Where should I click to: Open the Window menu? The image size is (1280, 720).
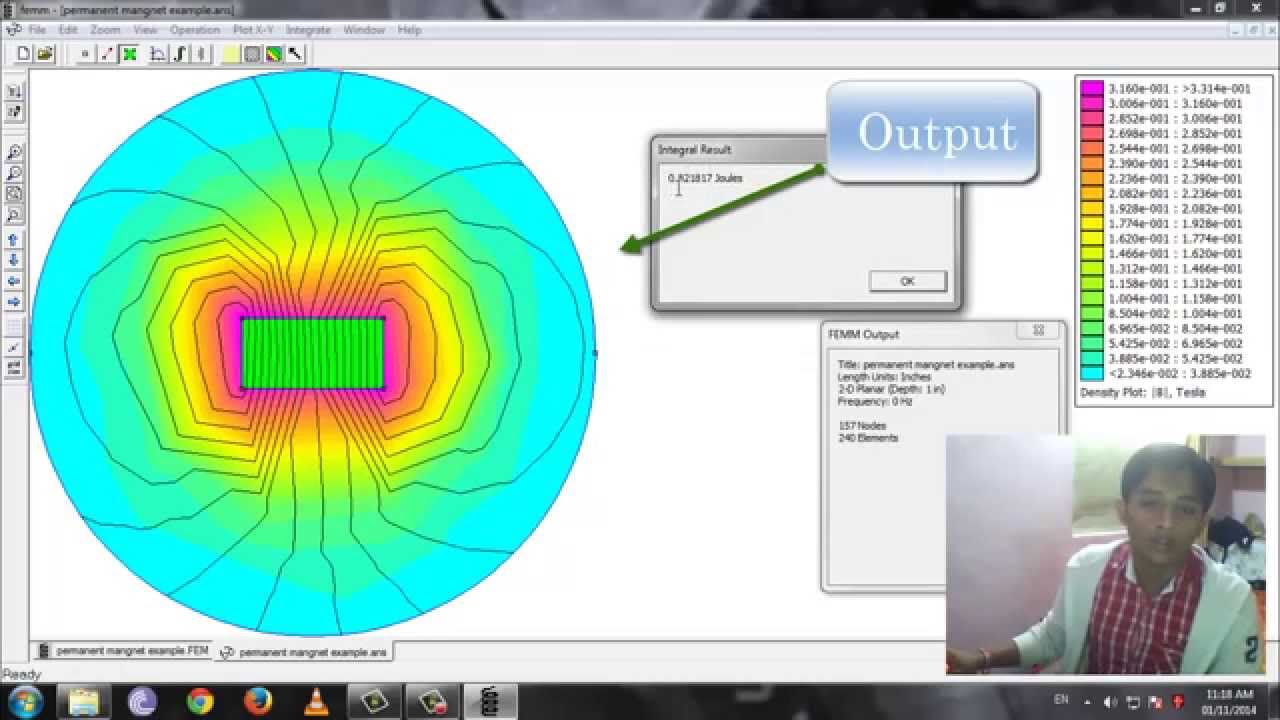coord(364,30)
